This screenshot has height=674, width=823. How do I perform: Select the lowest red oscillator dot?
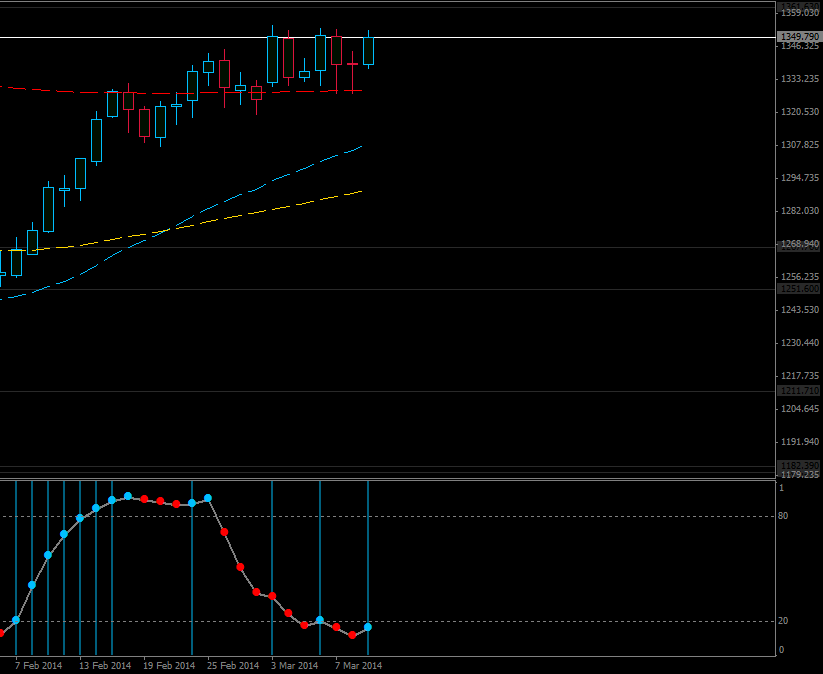pos(352,635)
